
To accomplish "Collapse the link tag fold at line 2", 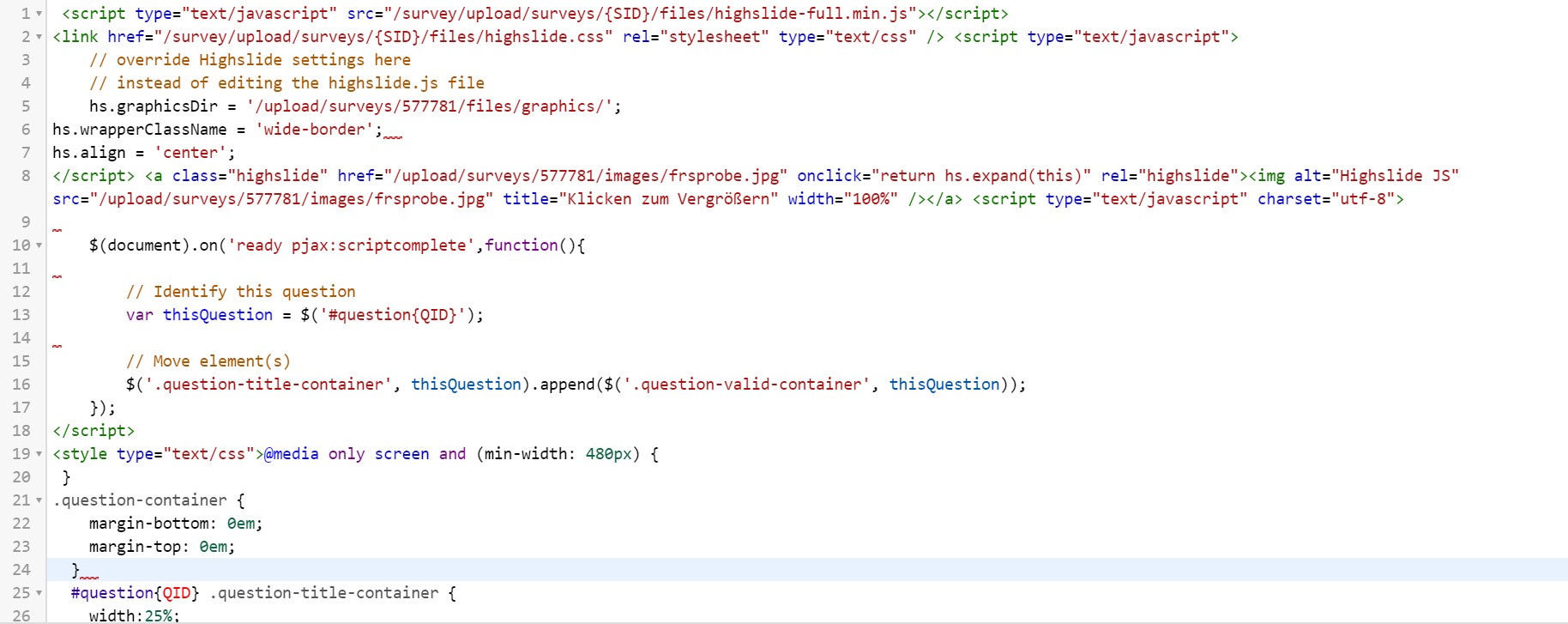I will (39, 37).
